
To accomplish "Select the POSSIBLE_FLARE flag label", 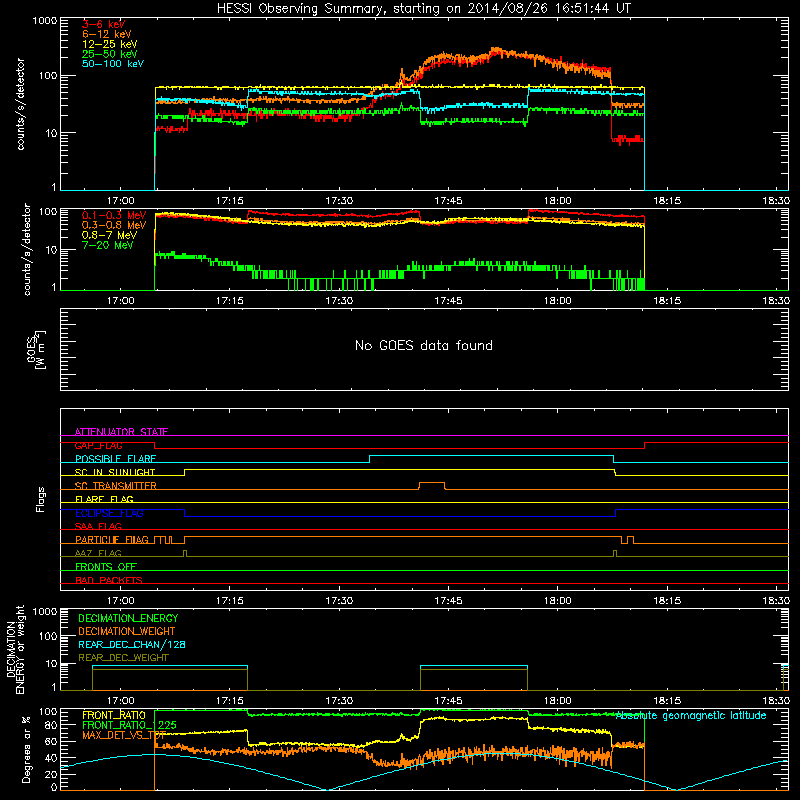I will tap(116, 459).
